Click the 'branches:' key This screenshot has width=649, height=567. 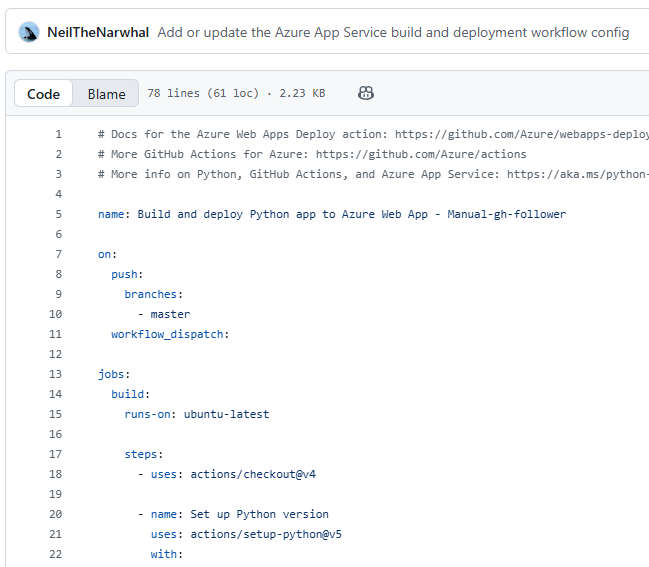tap(153, 294)
